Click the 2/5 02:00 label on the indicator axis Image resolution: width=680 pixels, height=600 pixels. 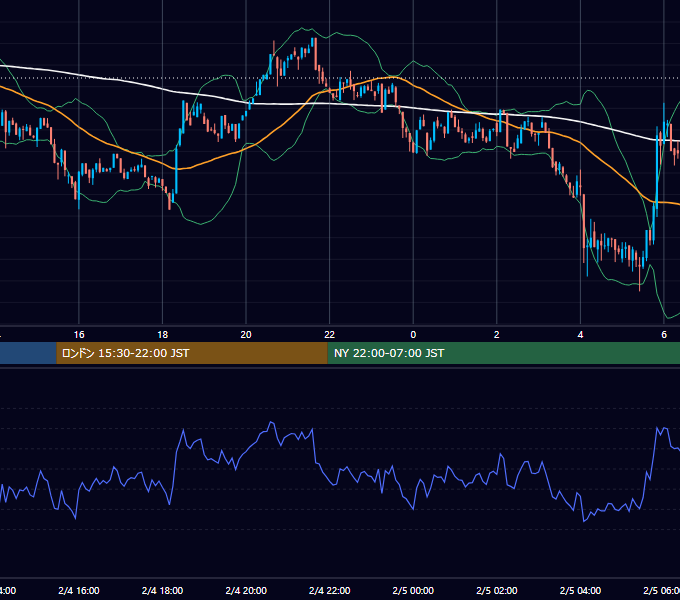point(497,590)
